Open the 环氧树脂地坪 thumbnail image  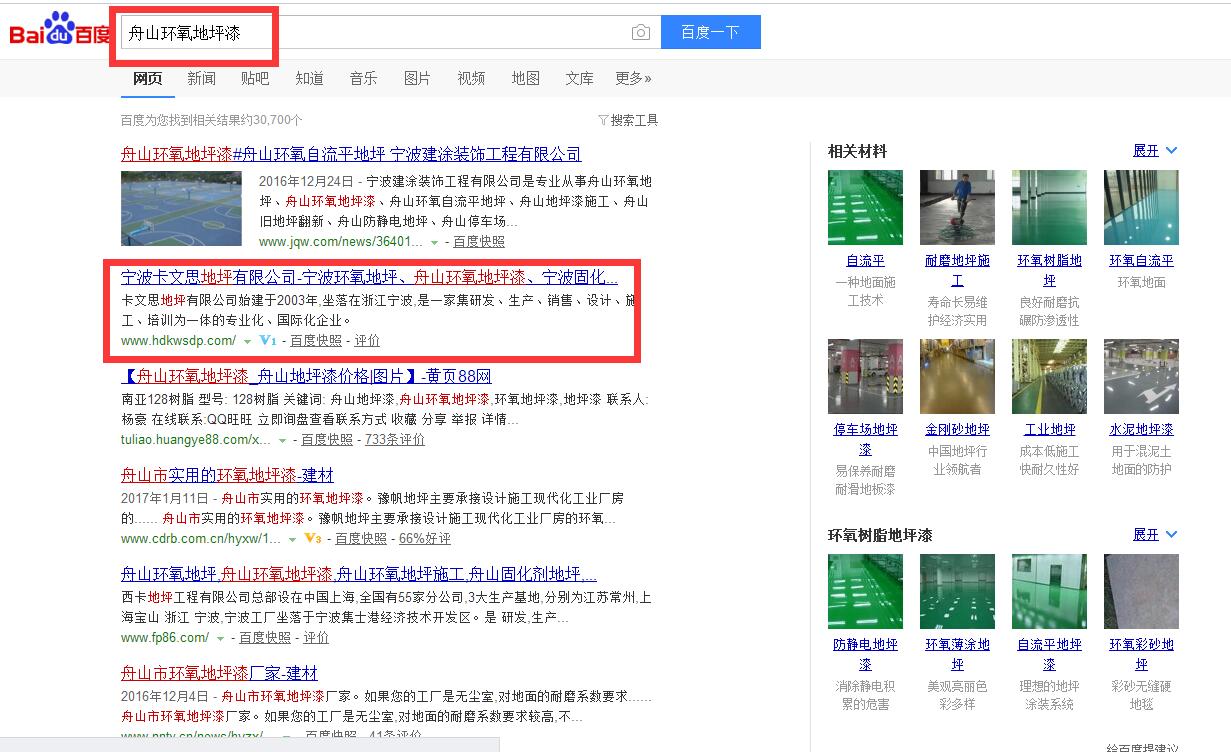tap(1049, 207)
